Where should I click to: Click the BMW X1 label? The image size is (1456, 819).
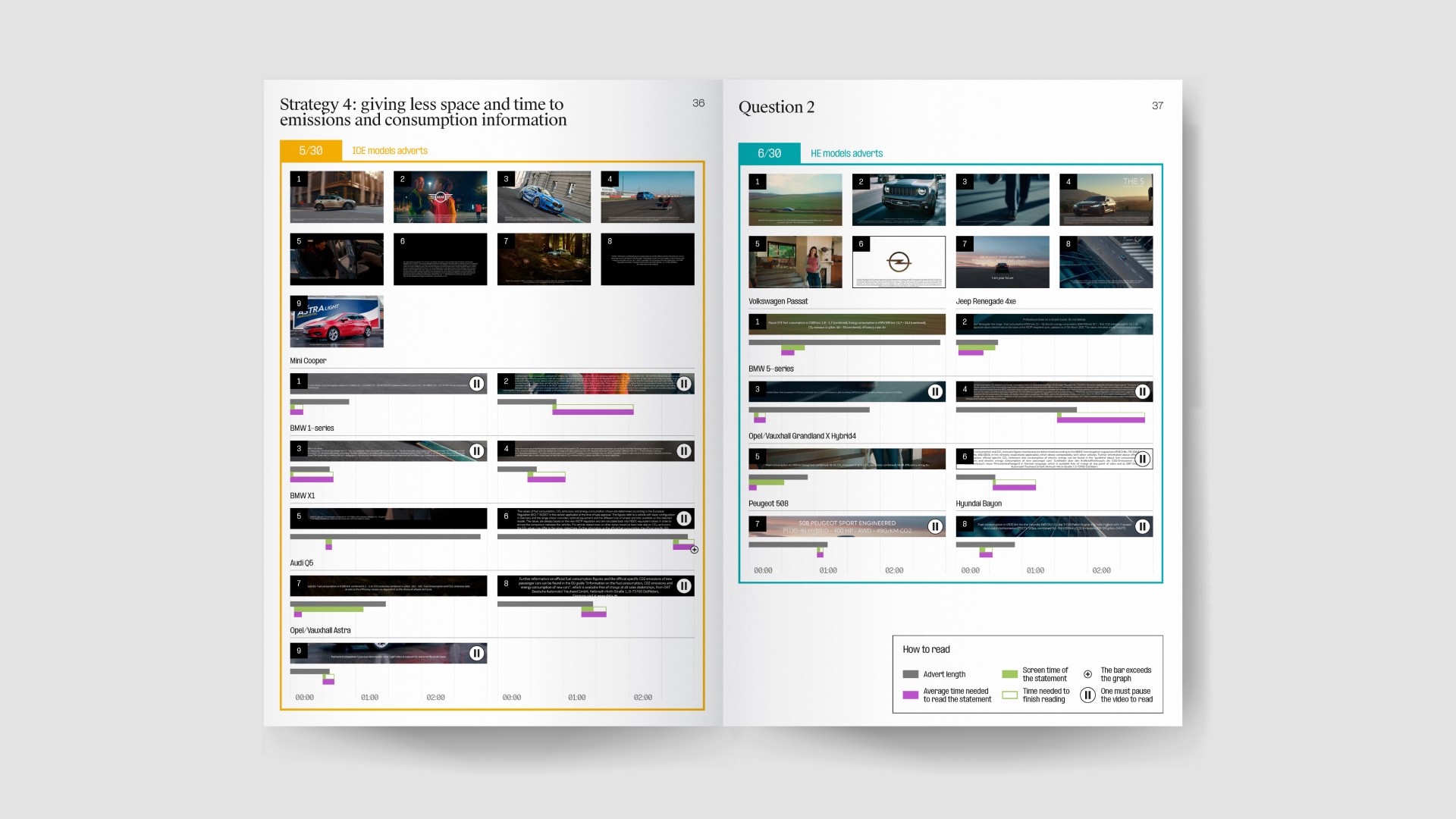click(x=302, y=496)
